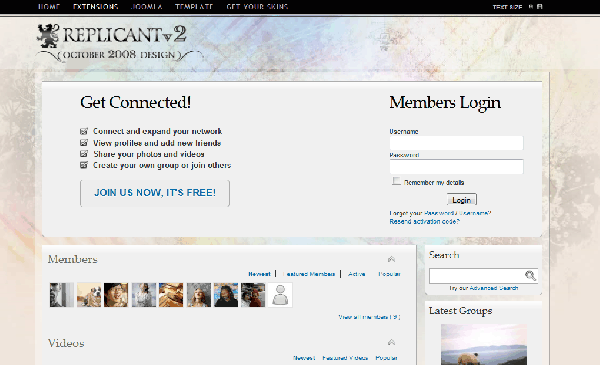Open the default blank avatar member

tap(280, 295)
